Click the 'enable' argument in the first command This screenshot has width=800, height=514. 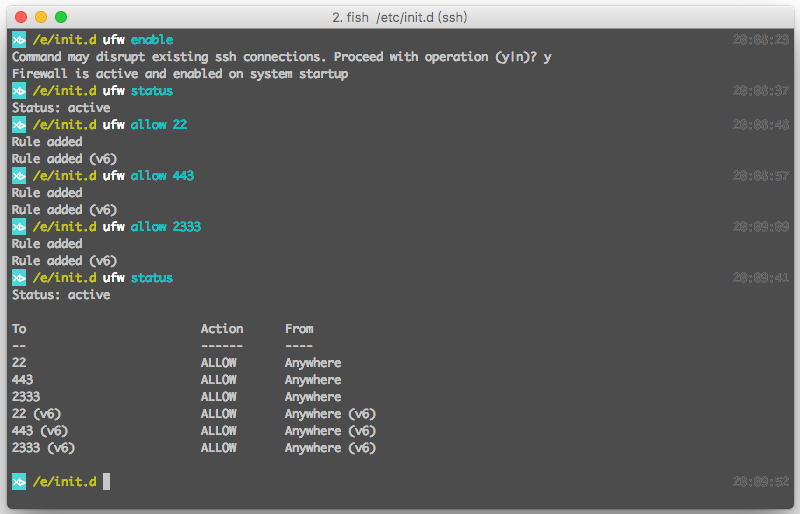pyautogui.click(x=152, y=40)
